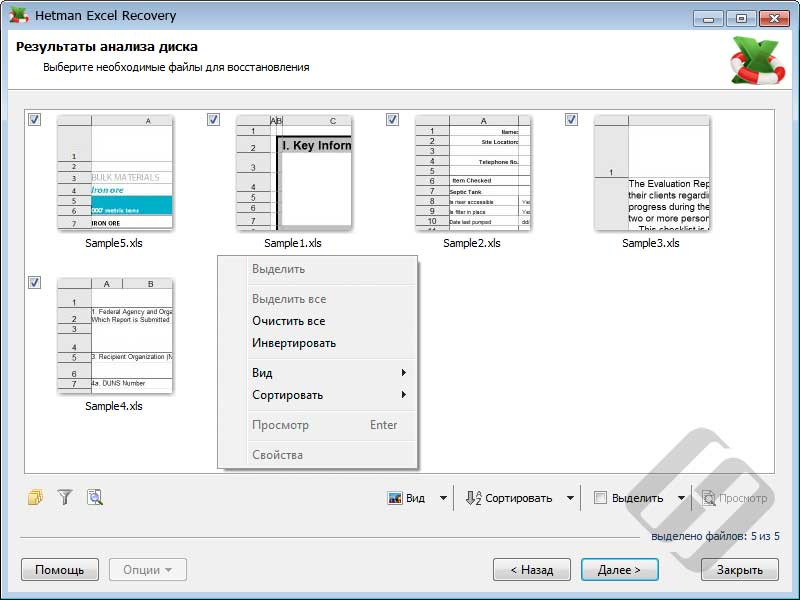Image resolution: width=800 pixels, height=600 pixels.
Task: Uncheck the Sample1.xls checkbox
Action: (x=213, y=119)
